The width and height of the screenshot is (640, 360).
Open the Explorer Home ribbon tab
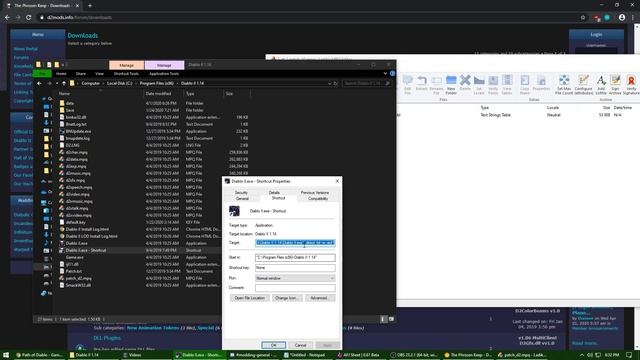coord(61,73)
